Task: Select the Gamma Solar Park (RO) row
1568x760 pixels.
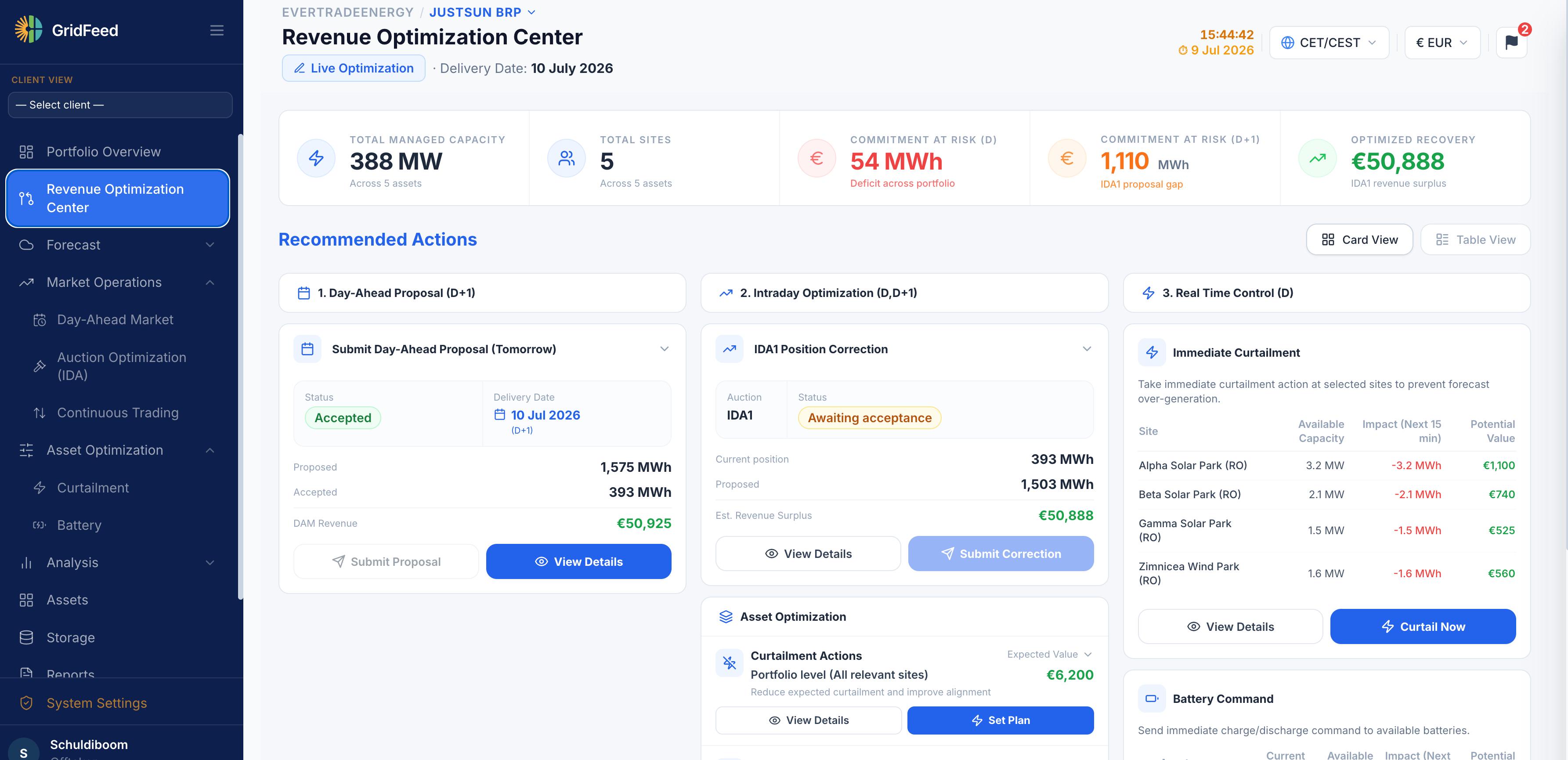Action: [1326, 530]
